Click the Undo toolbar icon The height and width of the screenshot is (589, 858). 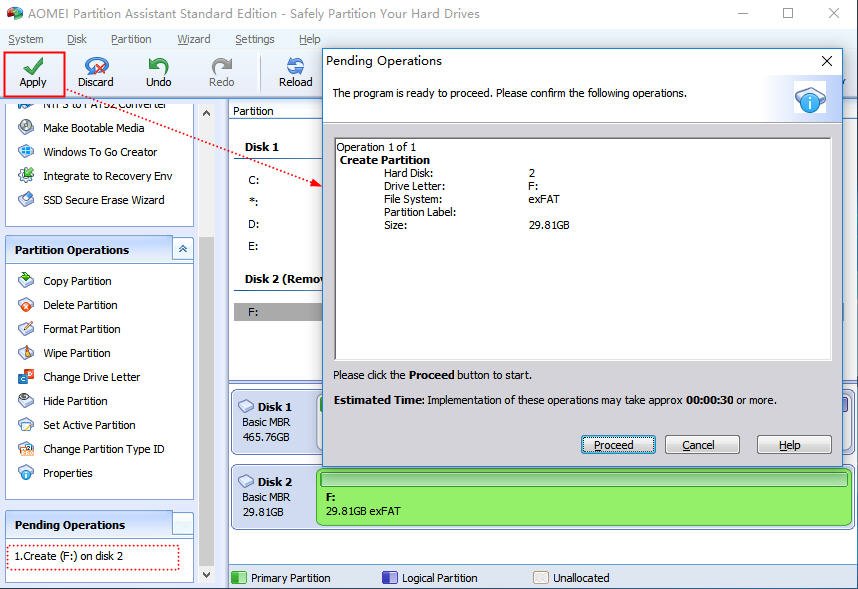click(x=158, y=66)
